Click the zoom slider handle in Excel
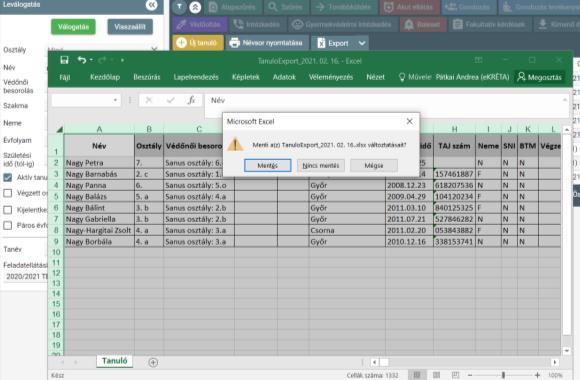The width and height of the screenshot is (580, 380). tap(503, 375)
